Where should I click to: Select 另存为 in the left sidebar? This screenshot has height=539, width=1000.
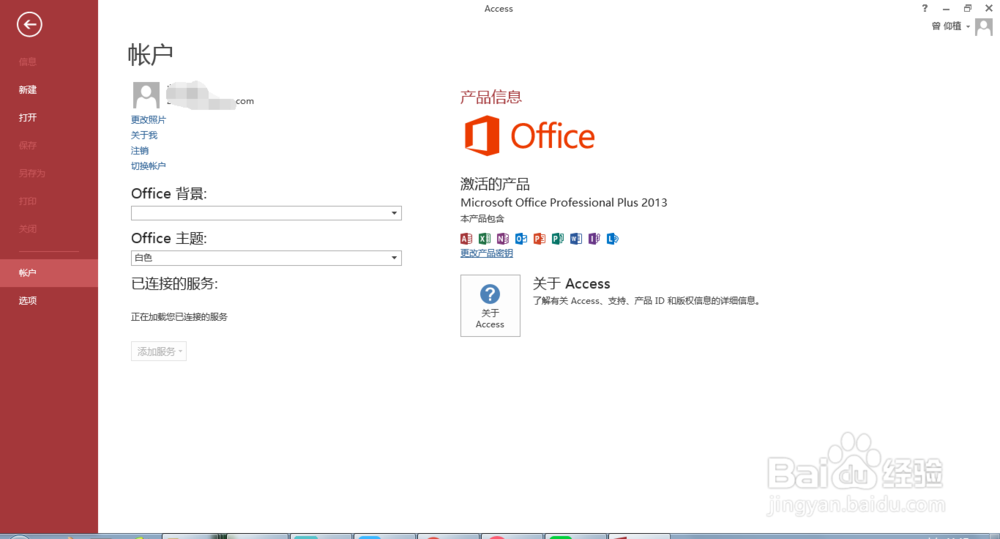pyautogui.click(x=32, y=174)
